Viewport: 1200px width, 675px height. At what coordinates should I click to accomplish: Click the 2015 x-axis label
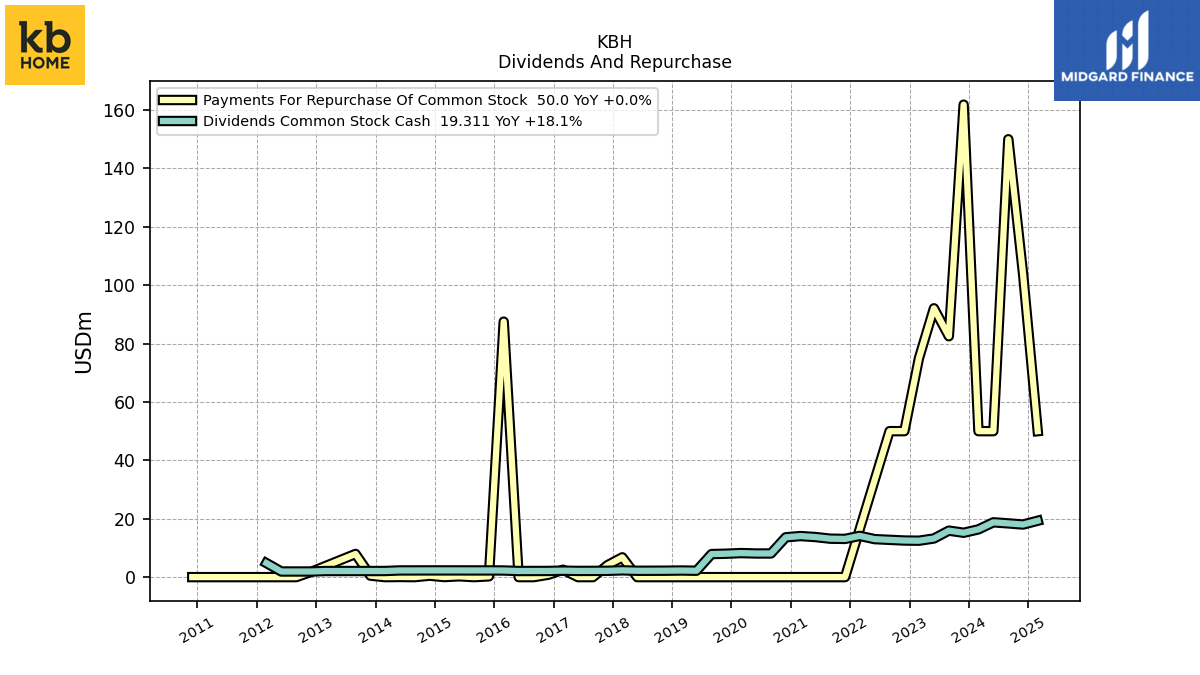click(434, 631)
